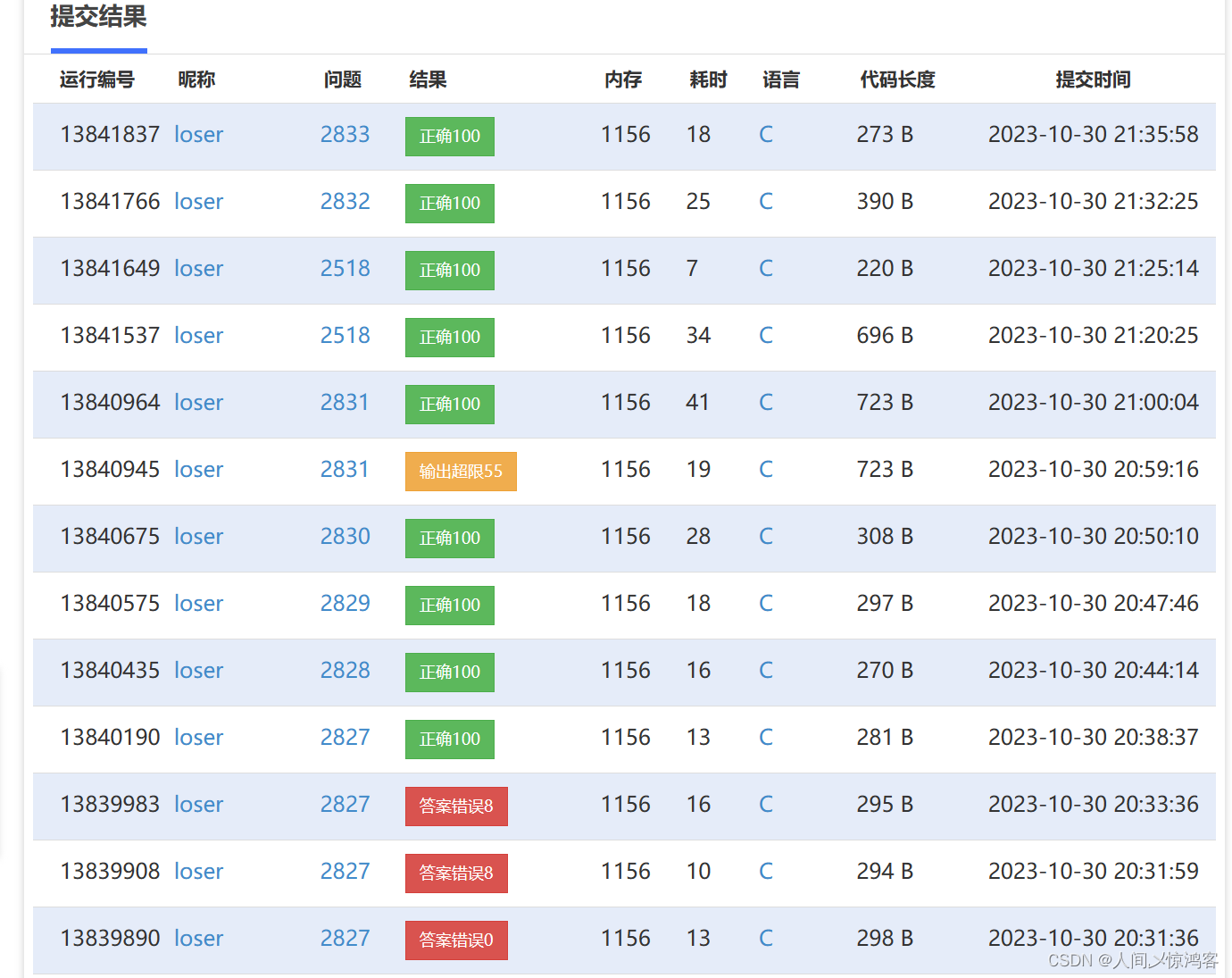Select run number 13840675
This screenshot has width=1232, height=978.
110,537
